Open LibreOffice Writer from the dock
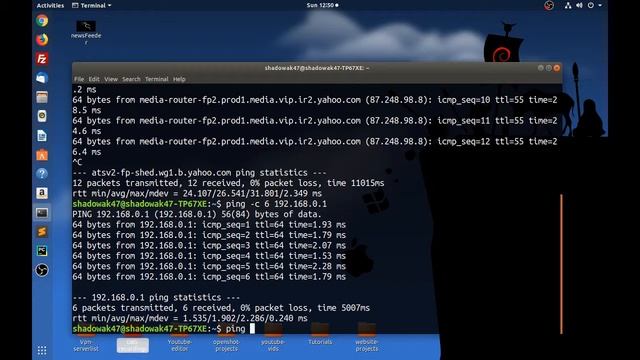The width and height of the screenshot is (640, 360). click(42, 136)
